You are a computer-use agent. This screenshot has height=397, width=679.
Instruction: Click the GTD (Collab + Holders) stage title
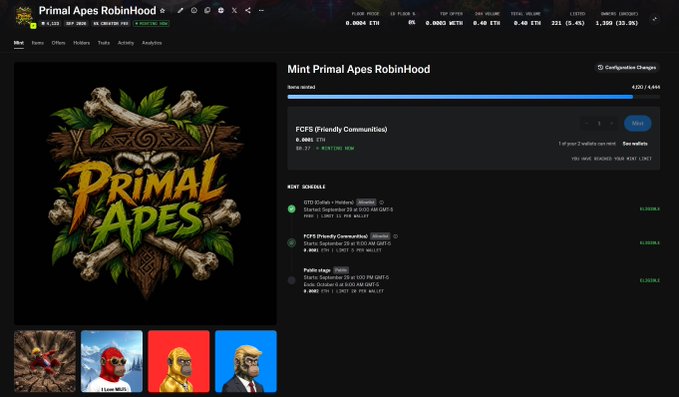[329, 202]
